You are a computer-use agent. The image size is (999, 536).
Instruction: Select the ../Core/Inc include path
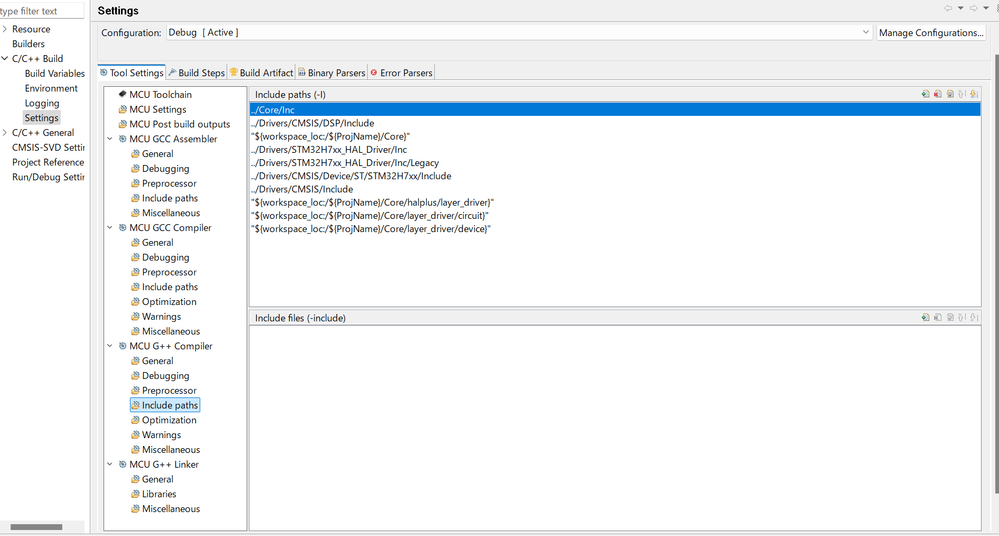[x=615, y=110]
